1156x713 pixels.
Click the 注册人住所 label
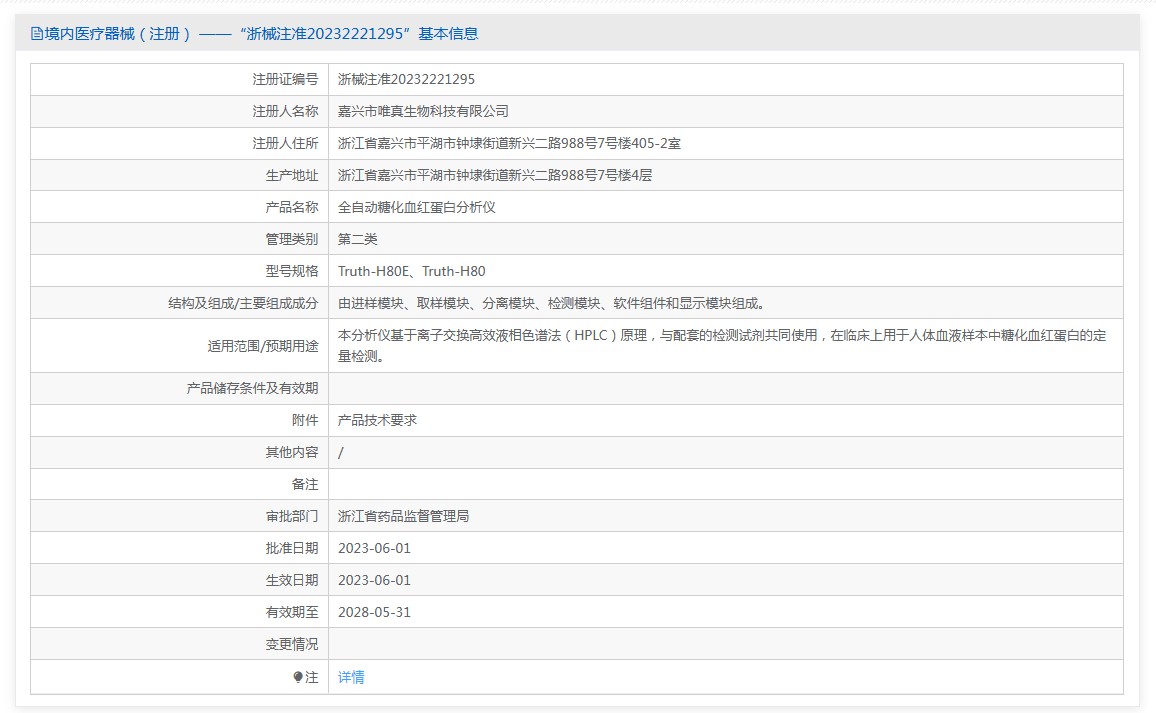coord(285,143)
